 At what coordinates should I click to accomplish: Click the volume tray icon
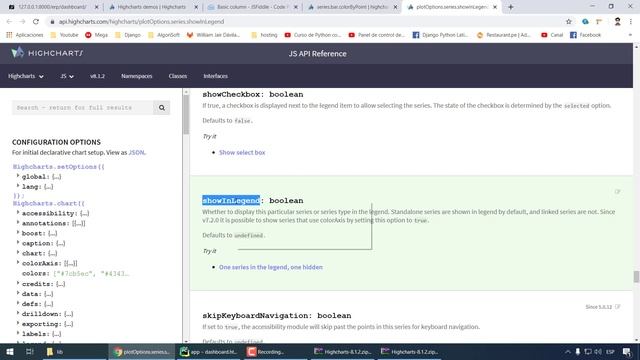pos(598,351)
